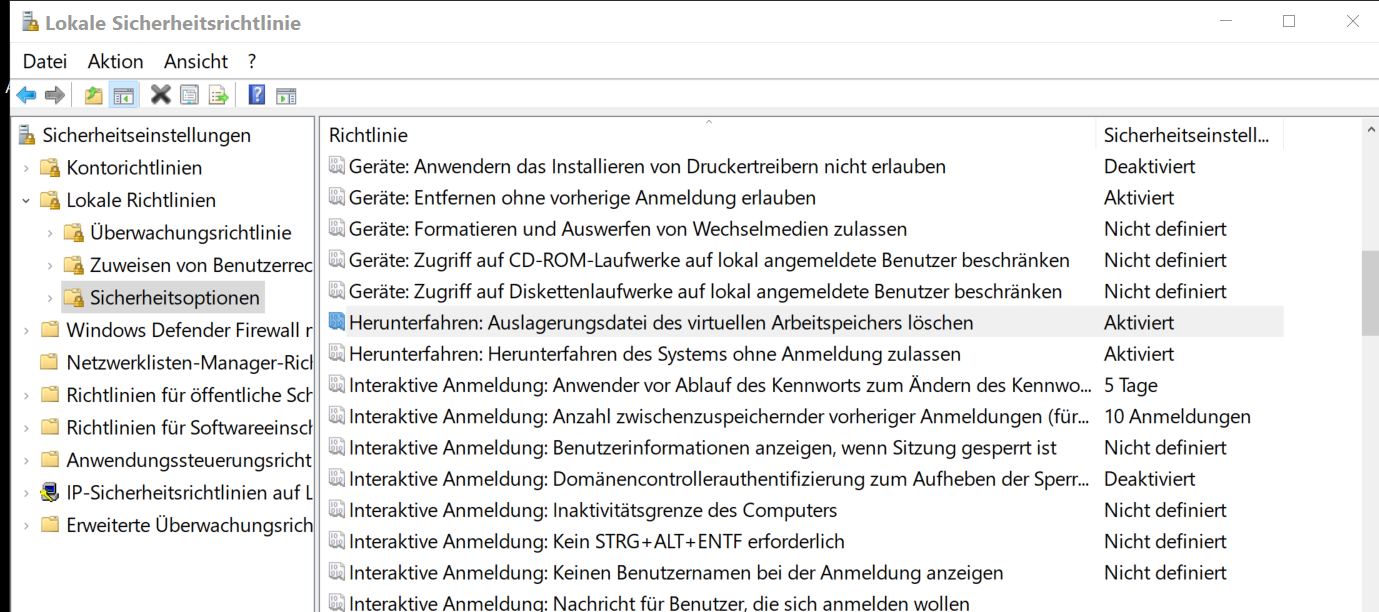Click the Forward navigation arrow
1379x612 pixels.
click(56, 94)
